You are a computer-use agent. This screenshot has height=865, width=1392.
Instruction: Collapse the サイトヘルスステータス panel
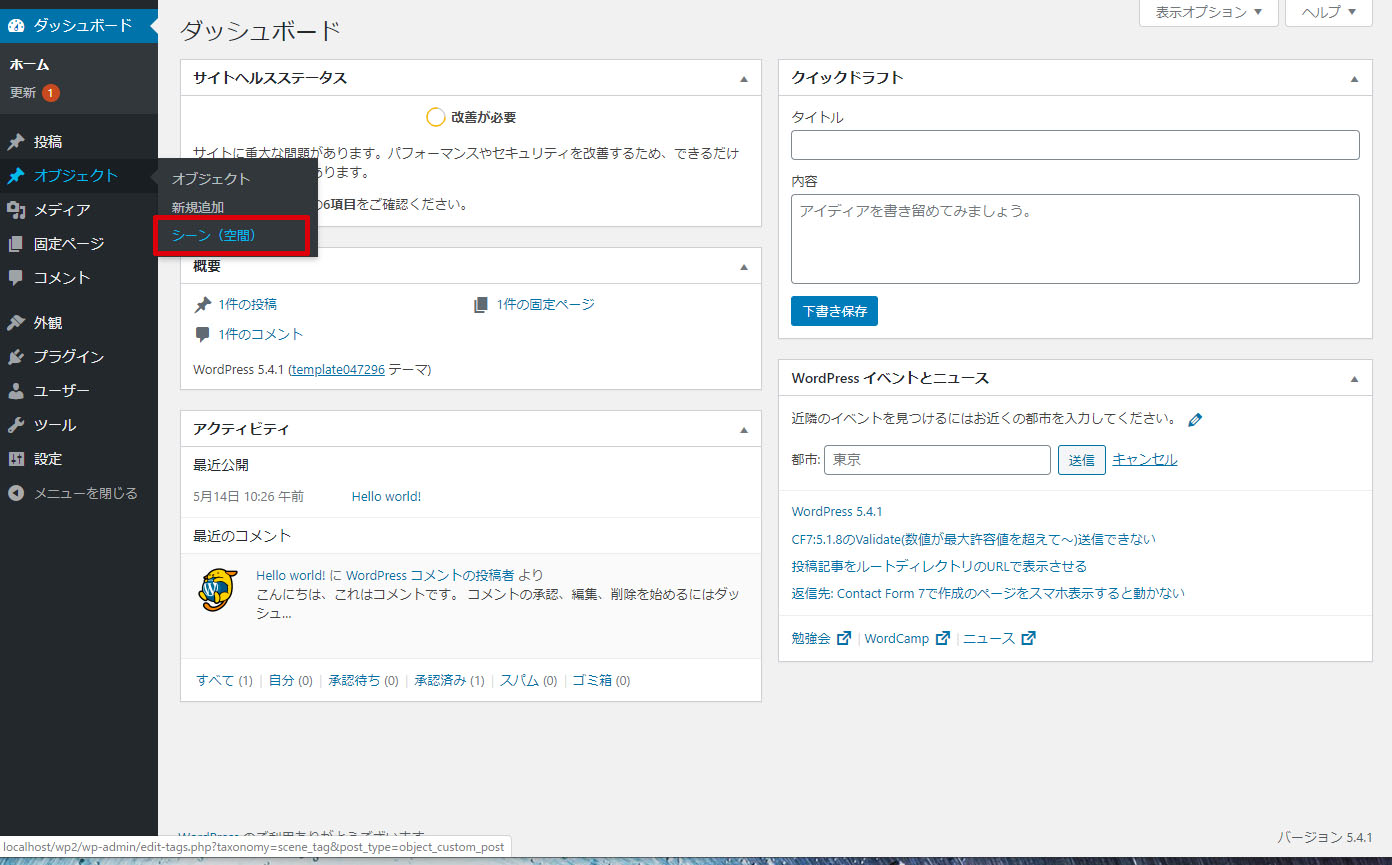(743, 78)
